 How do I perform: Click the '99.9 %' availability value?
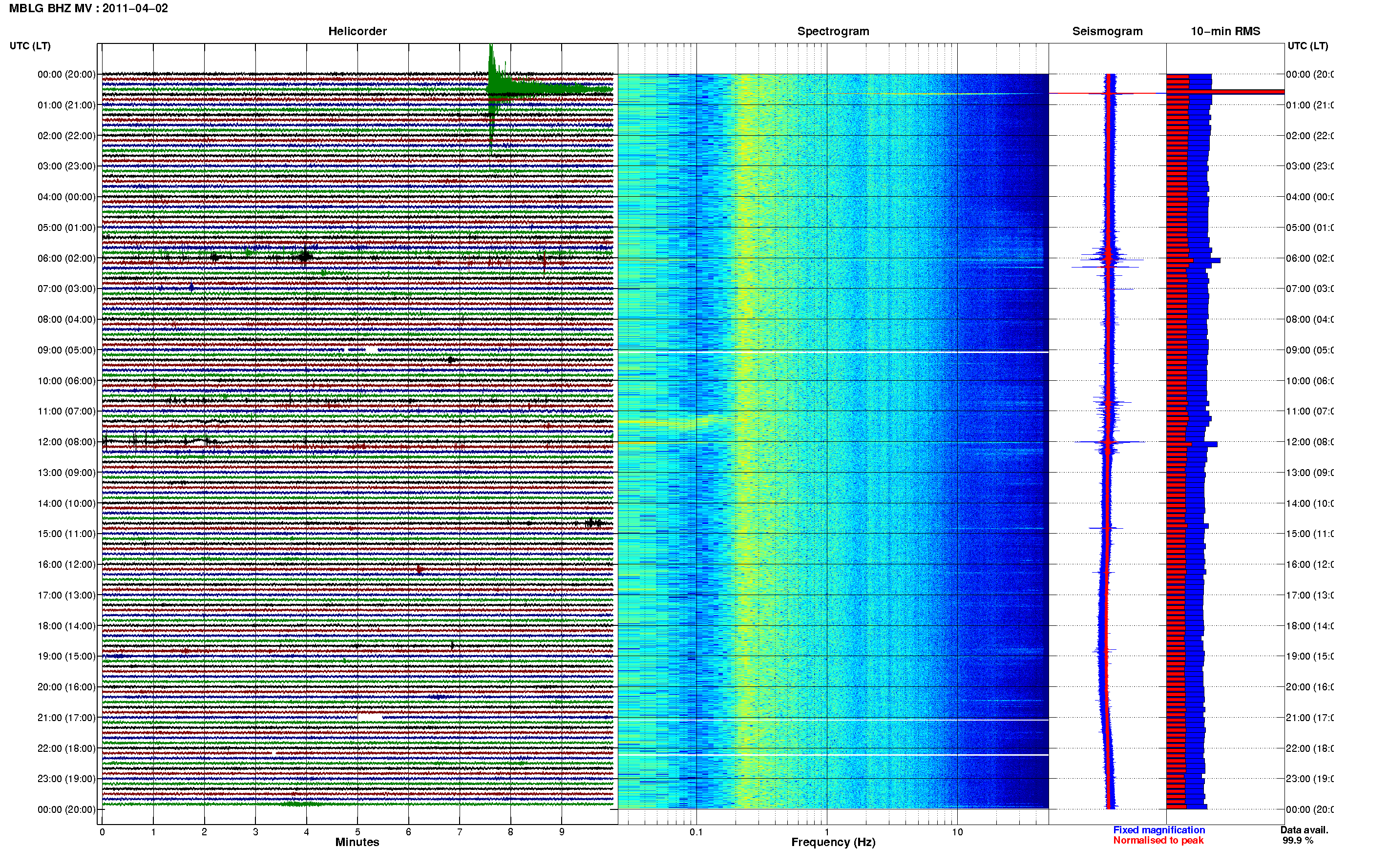[x=1298, y=841]
